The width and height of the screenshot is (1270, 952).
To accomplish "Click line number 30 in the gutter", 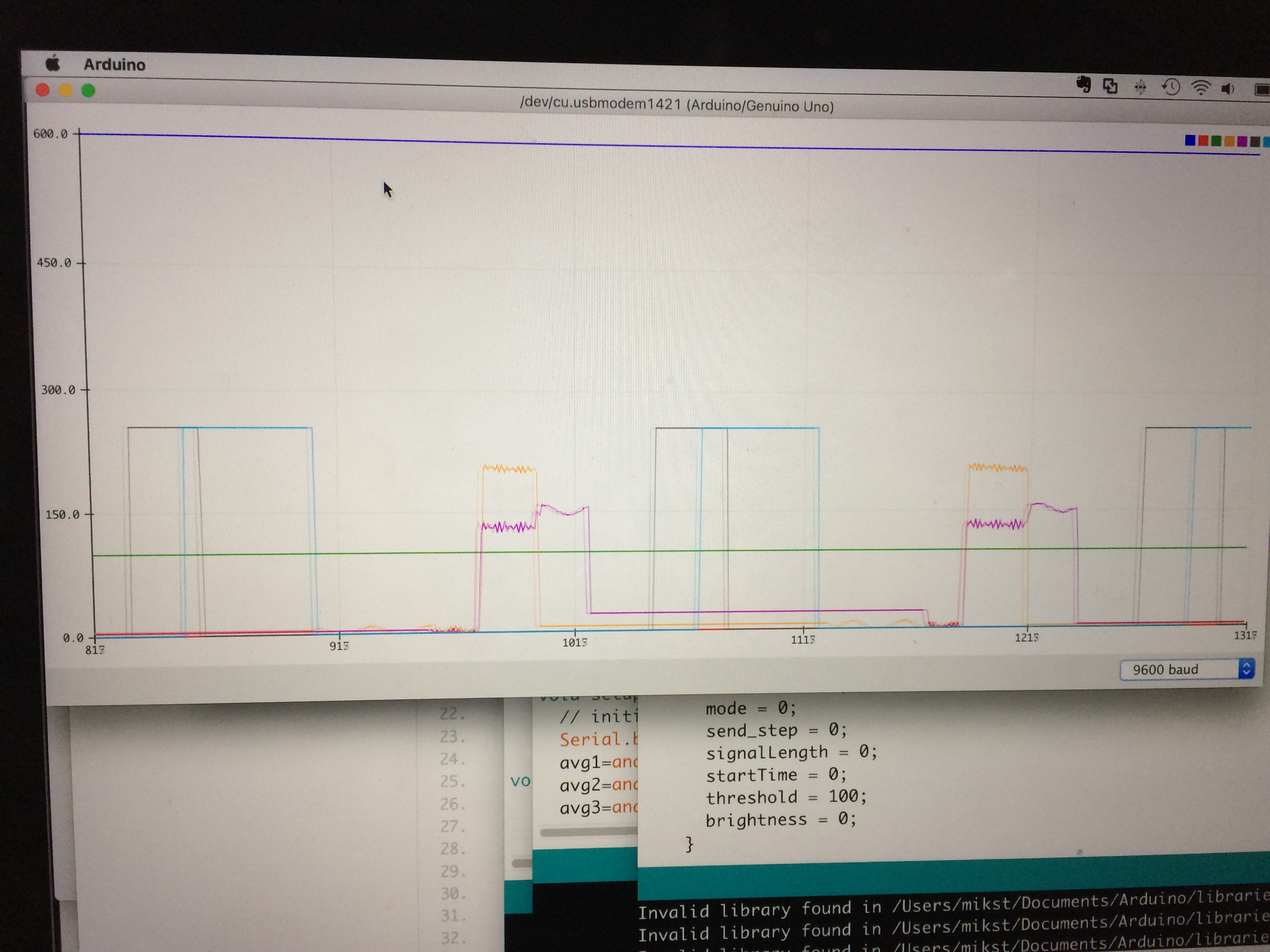I will pyautogui.click(x=454, y=894).
